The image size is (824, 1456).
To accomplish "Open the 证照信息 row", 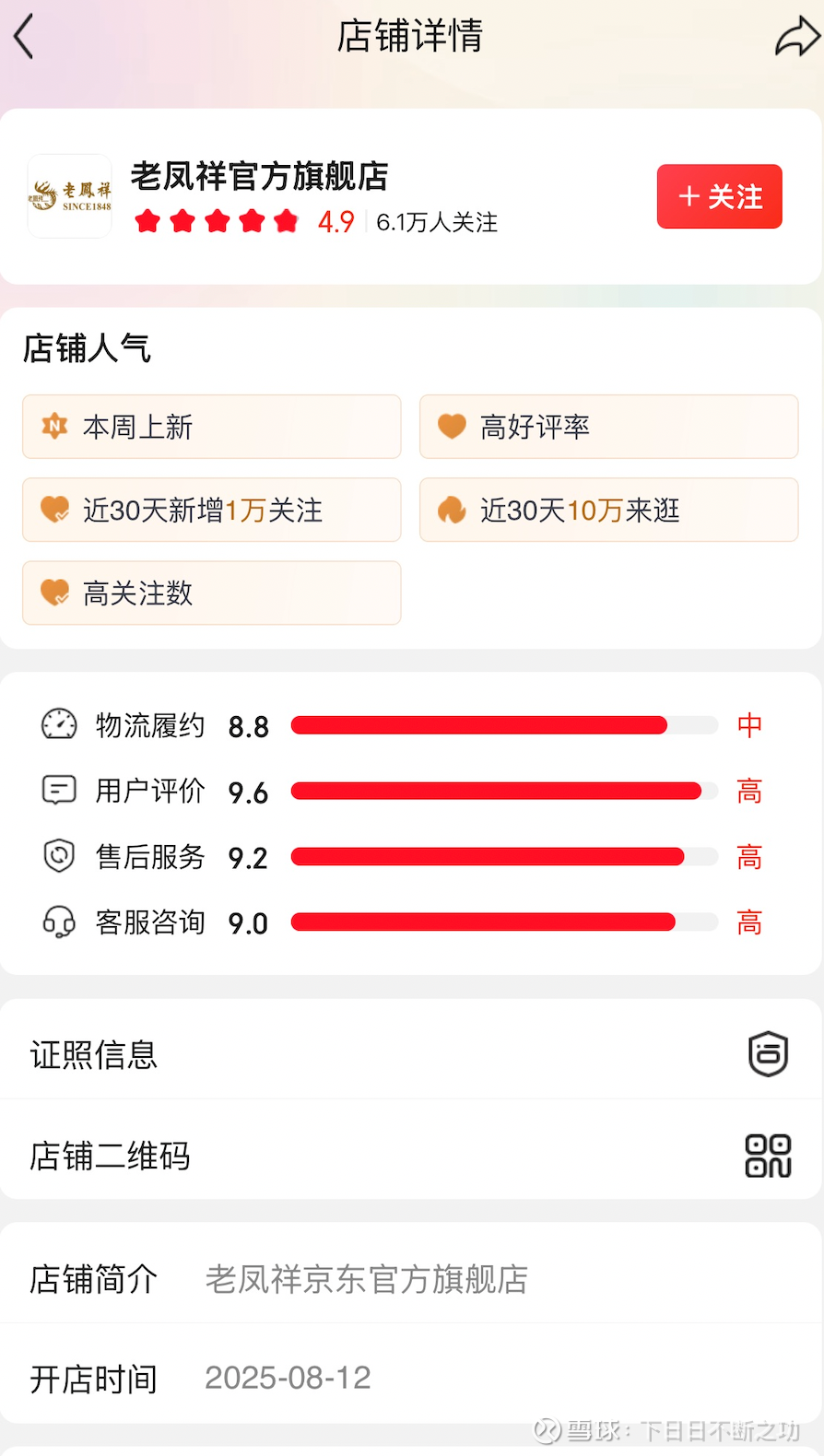I will pyautogui.click(x=369, y=1053).
